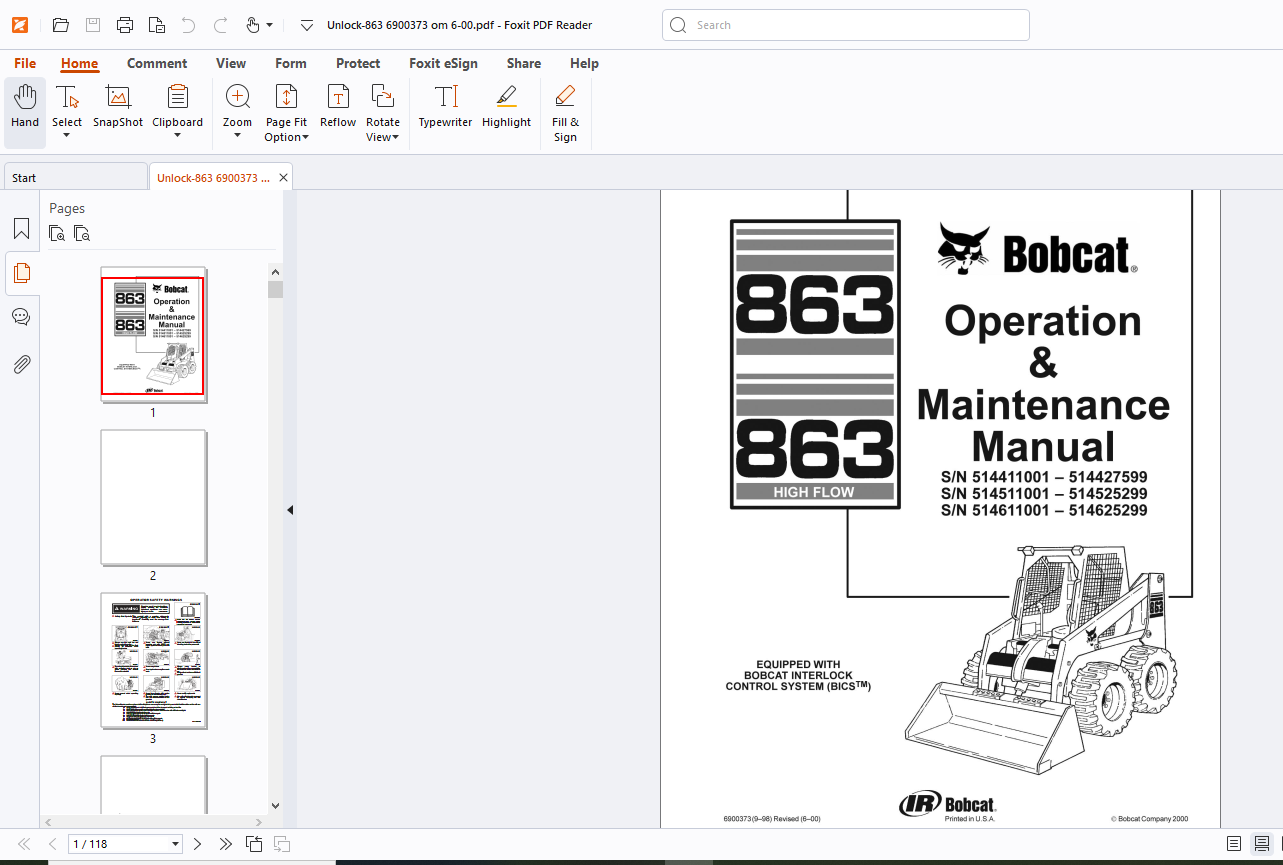The image size is (1283, 865).
Task: Open the page number dropdown
Action: point(176,844)
